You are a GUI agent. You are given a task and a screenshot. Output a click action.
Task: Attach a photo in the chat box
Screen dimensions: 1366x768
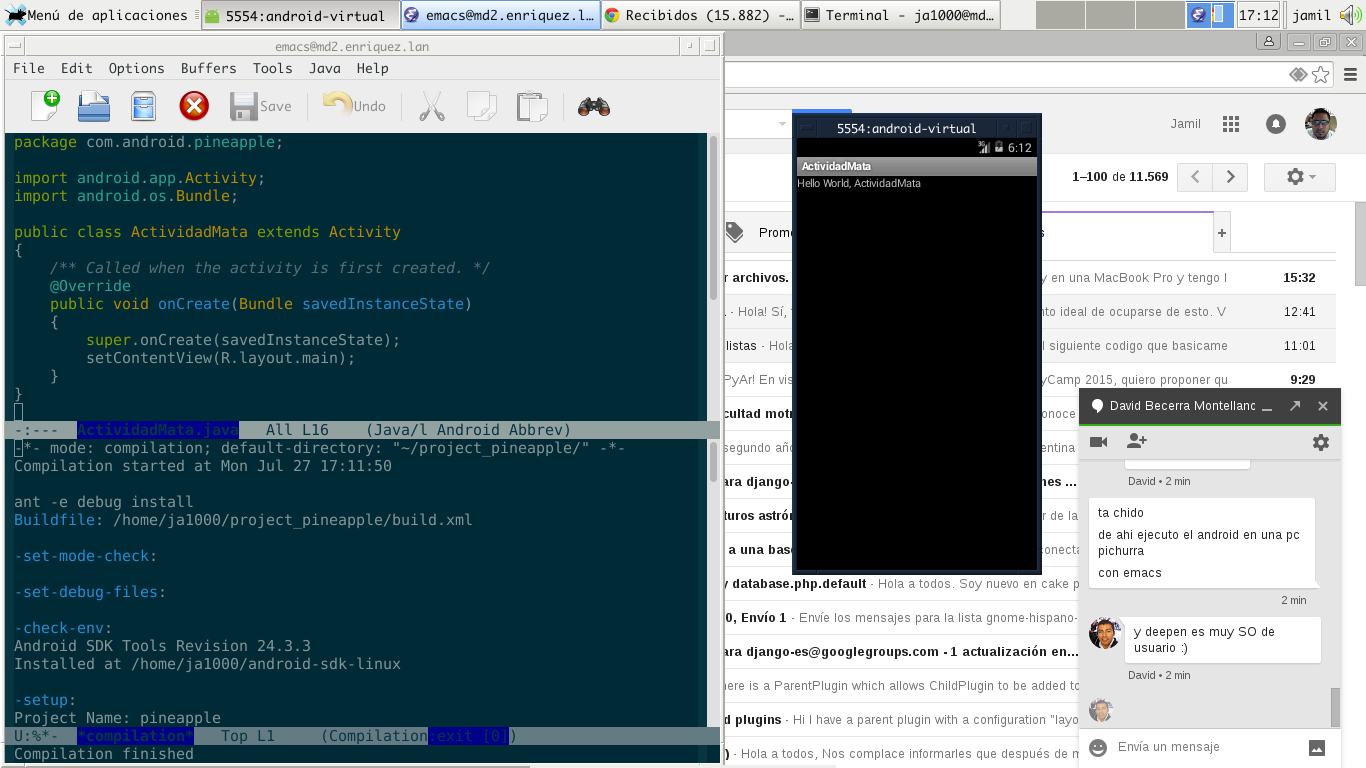coord(1317,747)
